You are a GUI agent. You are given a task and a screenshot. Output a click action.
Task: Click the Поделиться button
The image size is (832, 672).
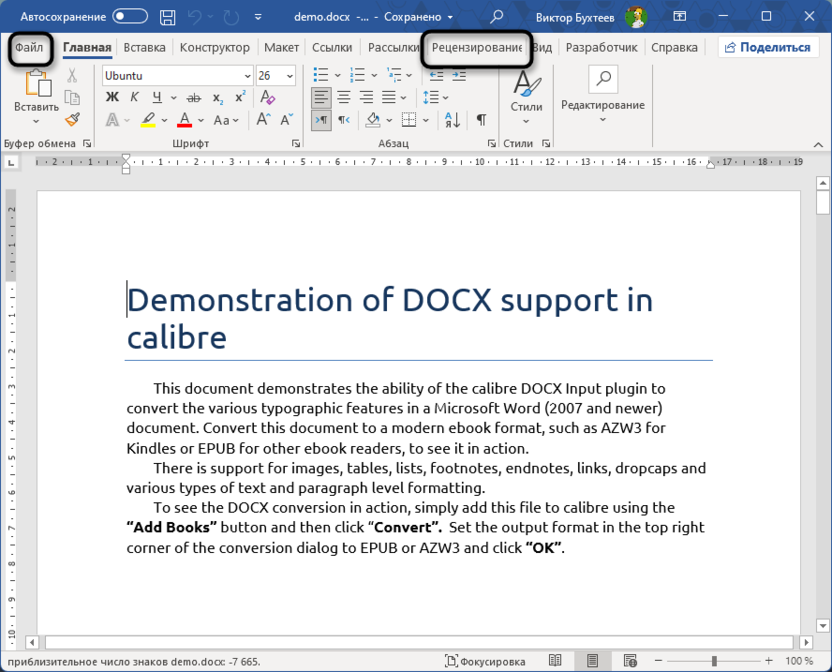pos(768,47)
